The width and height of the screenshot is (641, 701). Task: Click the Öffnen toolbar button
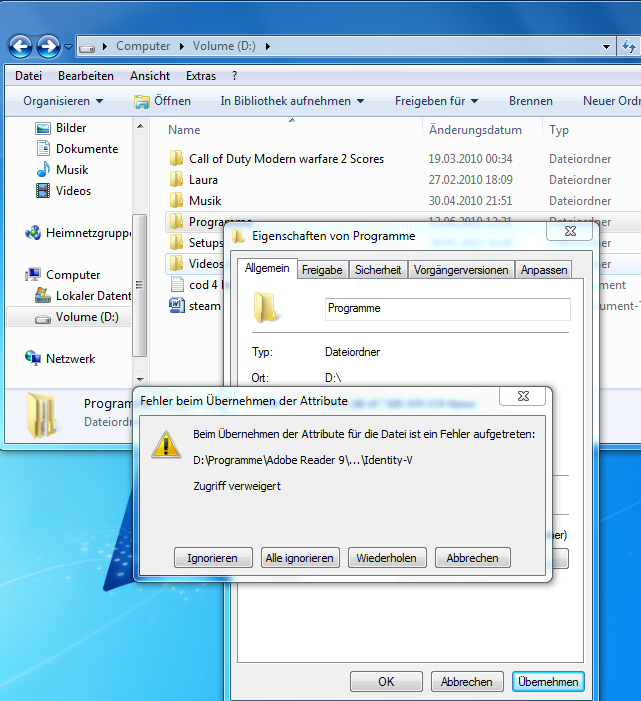click(162, 101)
